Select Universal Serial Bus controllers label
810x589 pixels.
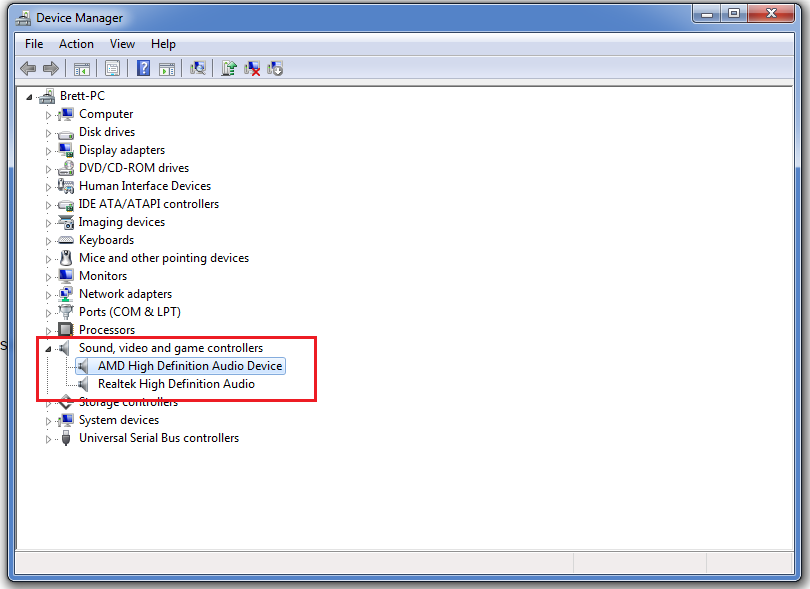point(159,438)
